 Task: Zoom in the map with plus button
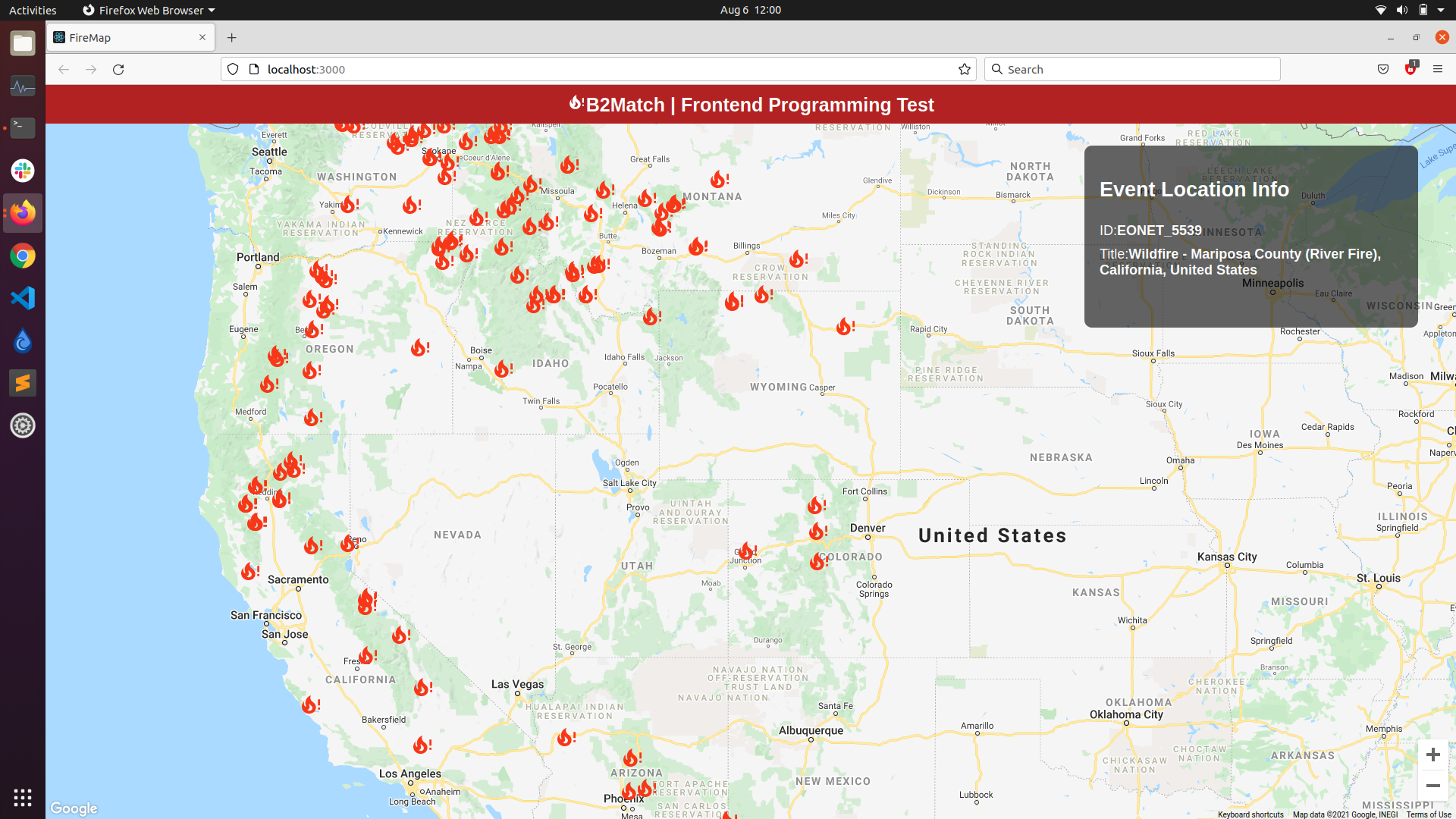pos(1432,755)
